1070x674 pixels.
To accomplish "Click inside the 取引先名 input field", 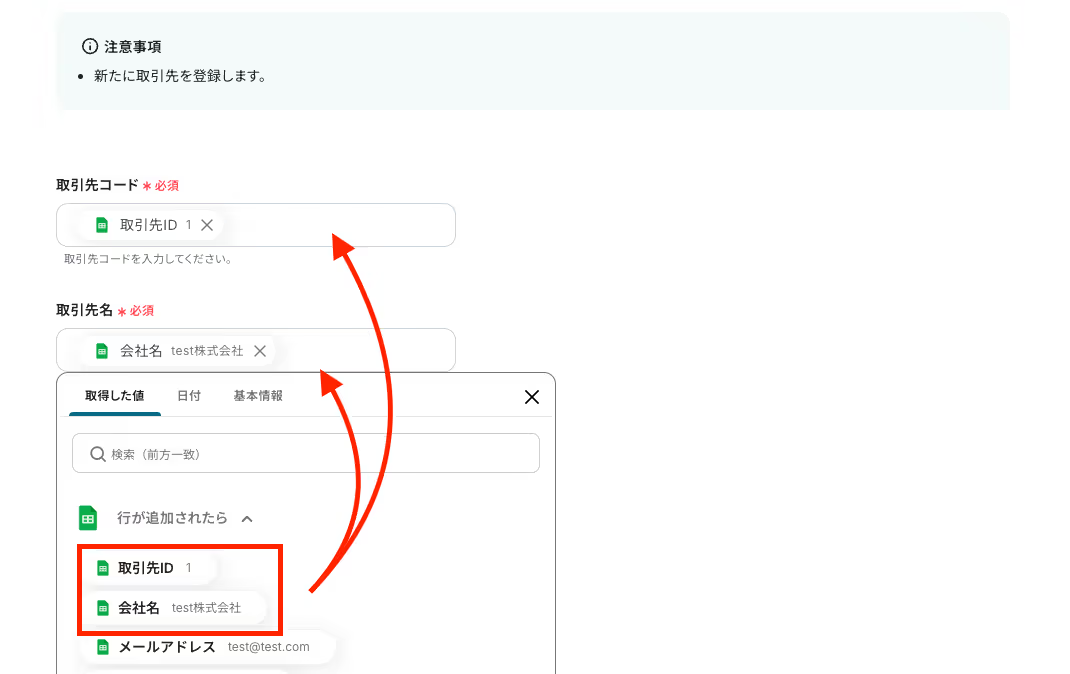I will (255, 350).
